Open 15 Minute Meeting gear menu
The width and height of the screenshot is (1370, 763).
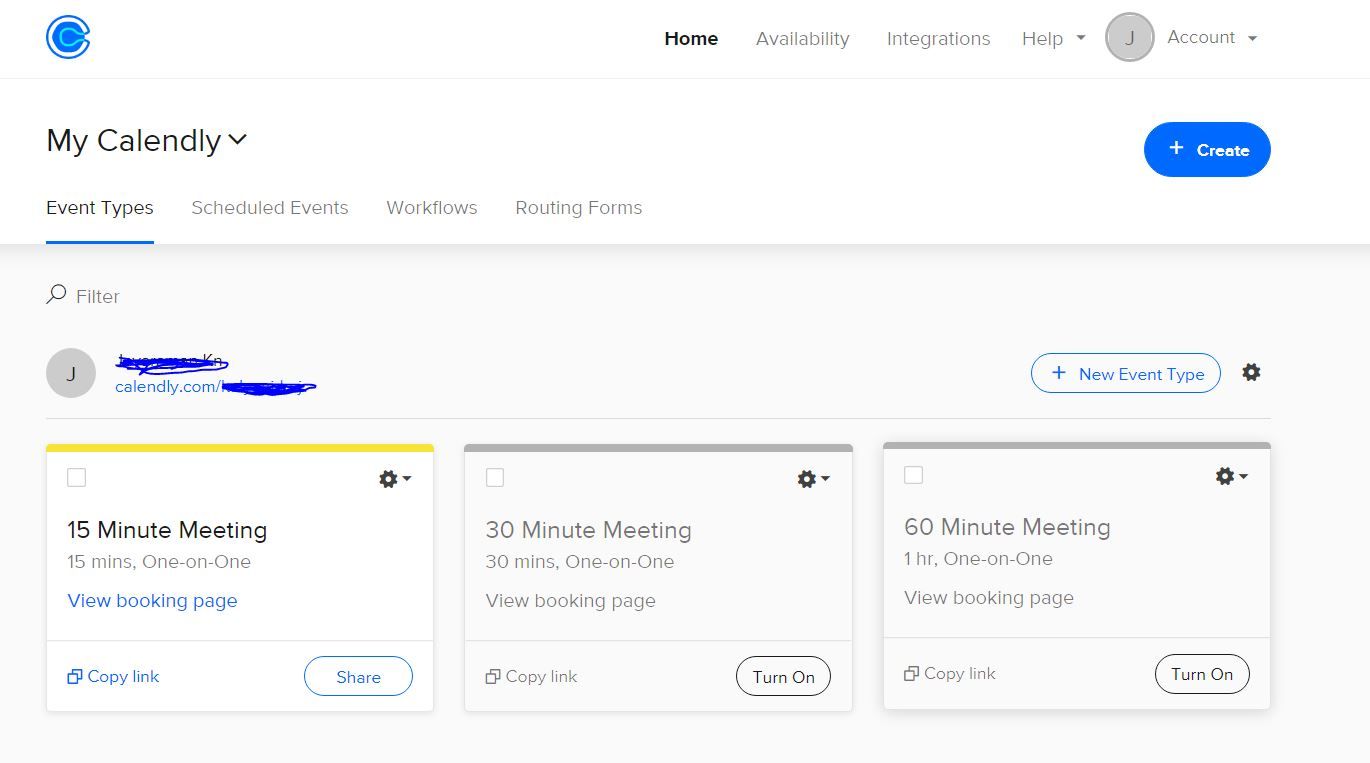pyautogui.click(x=395, y=479)
